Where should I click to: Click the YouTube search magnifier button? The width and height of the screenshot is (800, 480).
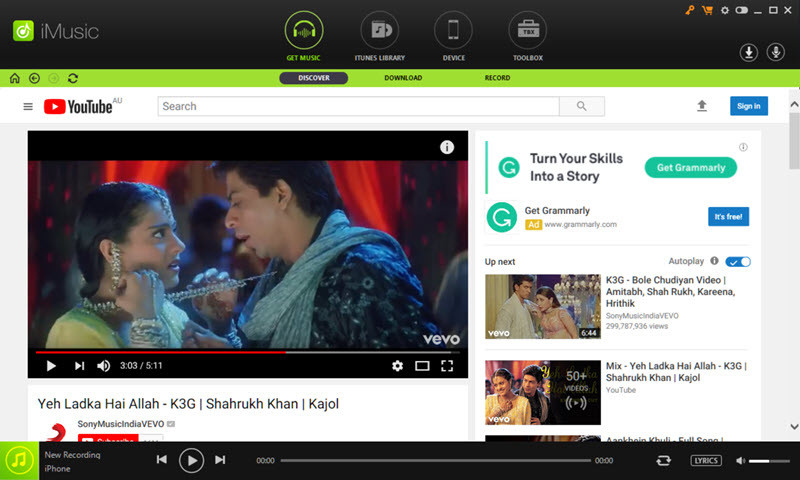click(x=582, y=106)
